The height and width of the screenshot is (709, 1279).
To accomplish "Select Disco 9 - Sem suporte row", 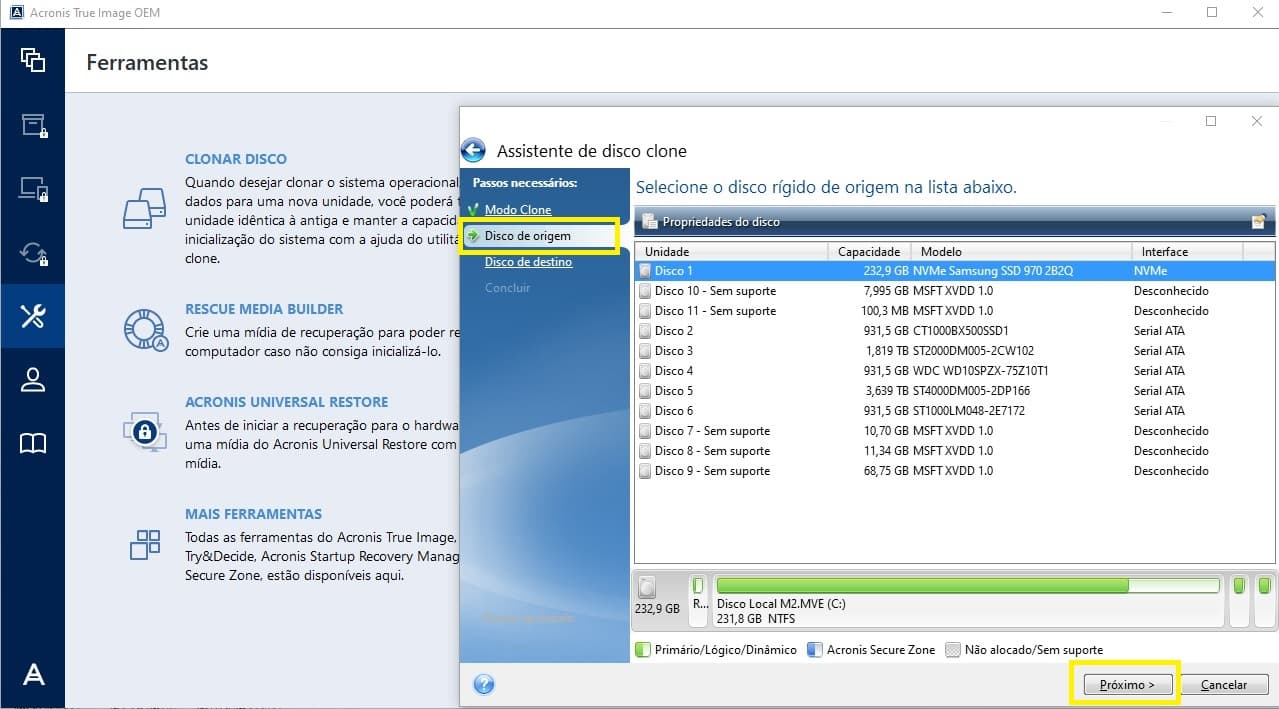I will tap(954, 471).
